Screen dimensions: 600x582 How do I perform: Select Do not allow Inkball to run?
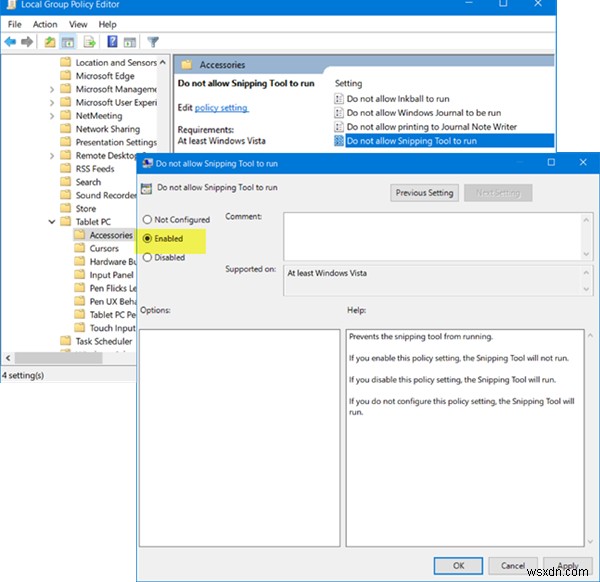[398, 99]
